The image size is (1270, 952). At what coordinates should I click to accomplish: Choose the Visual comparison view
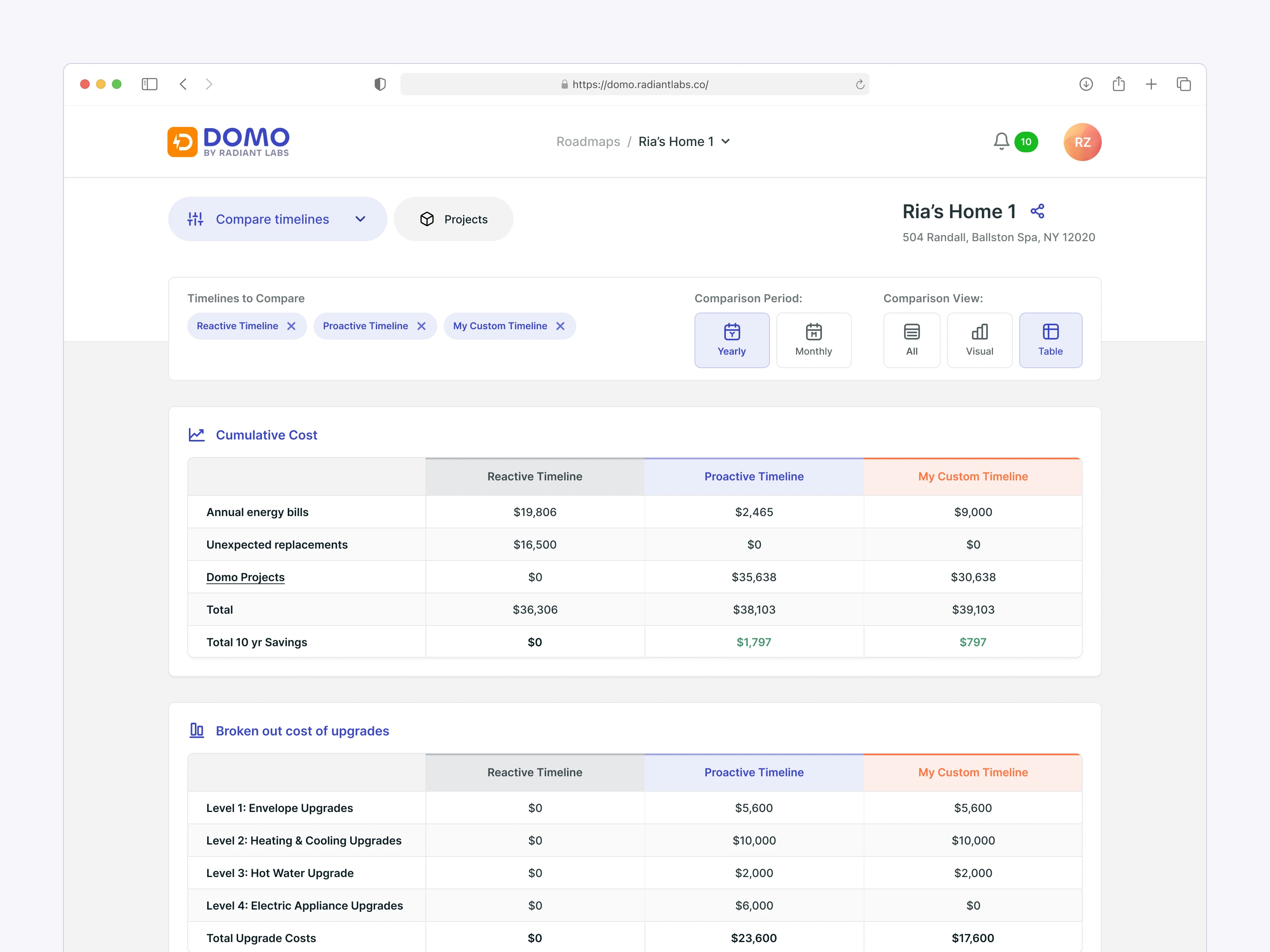(x=979, y=340)
